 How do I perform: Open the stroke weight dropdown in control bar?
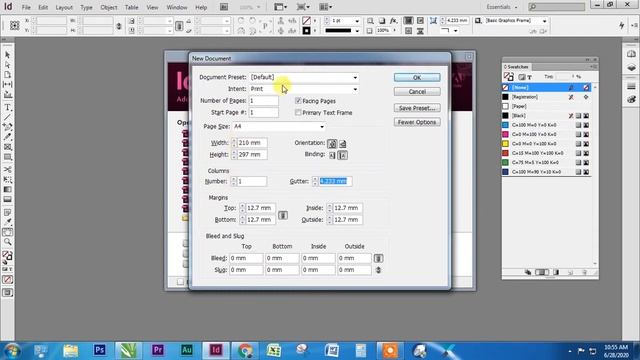pyautogui.click(x=357, y=21)
